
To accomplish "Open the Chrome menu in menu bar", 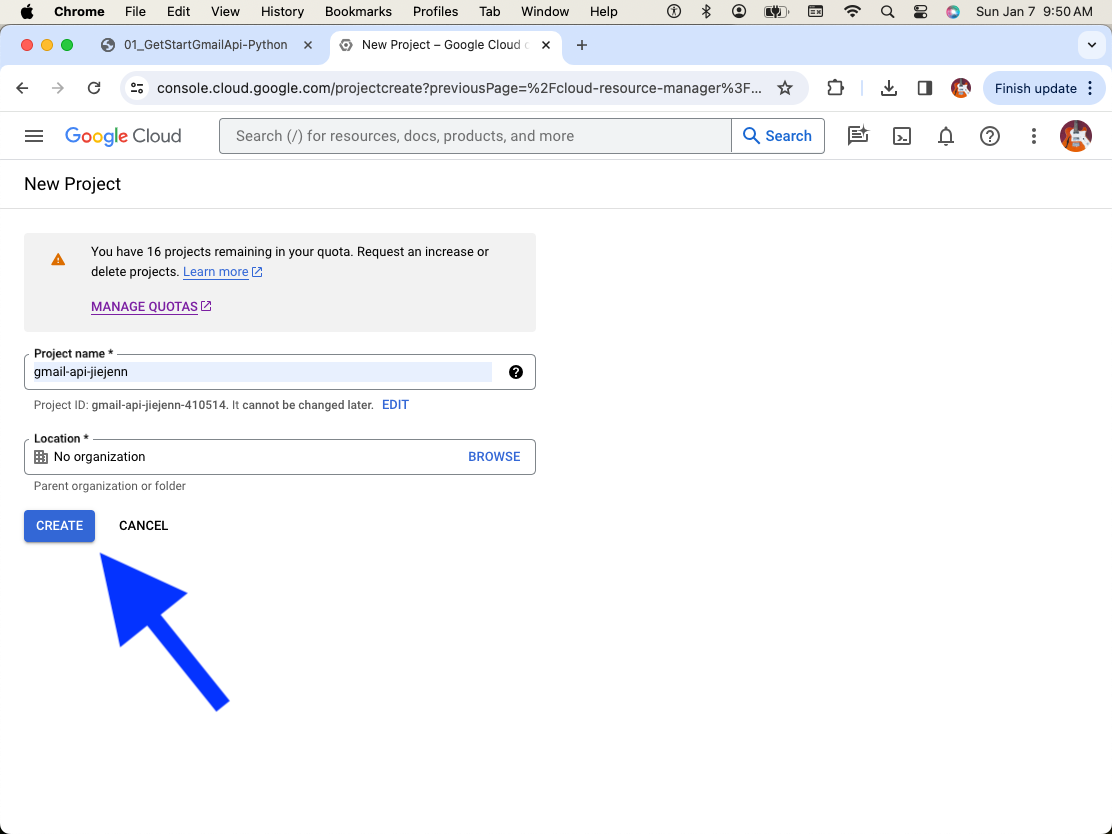I will coord(79,11).
